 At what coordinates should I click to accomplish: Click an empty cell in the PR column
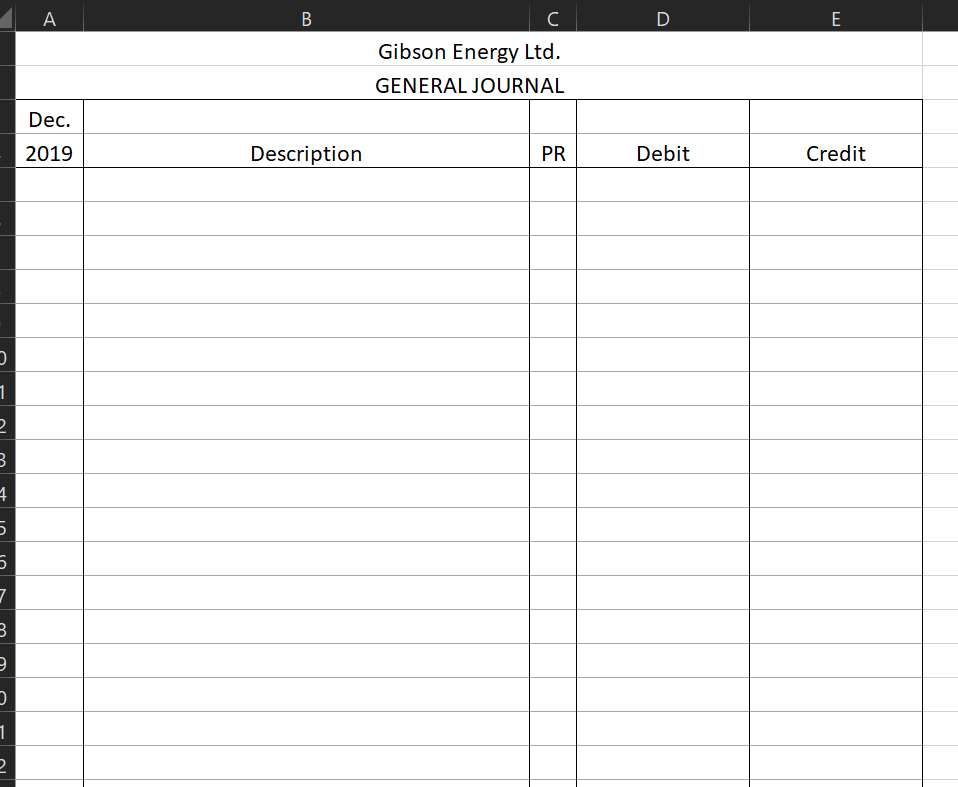click(552, 185)
